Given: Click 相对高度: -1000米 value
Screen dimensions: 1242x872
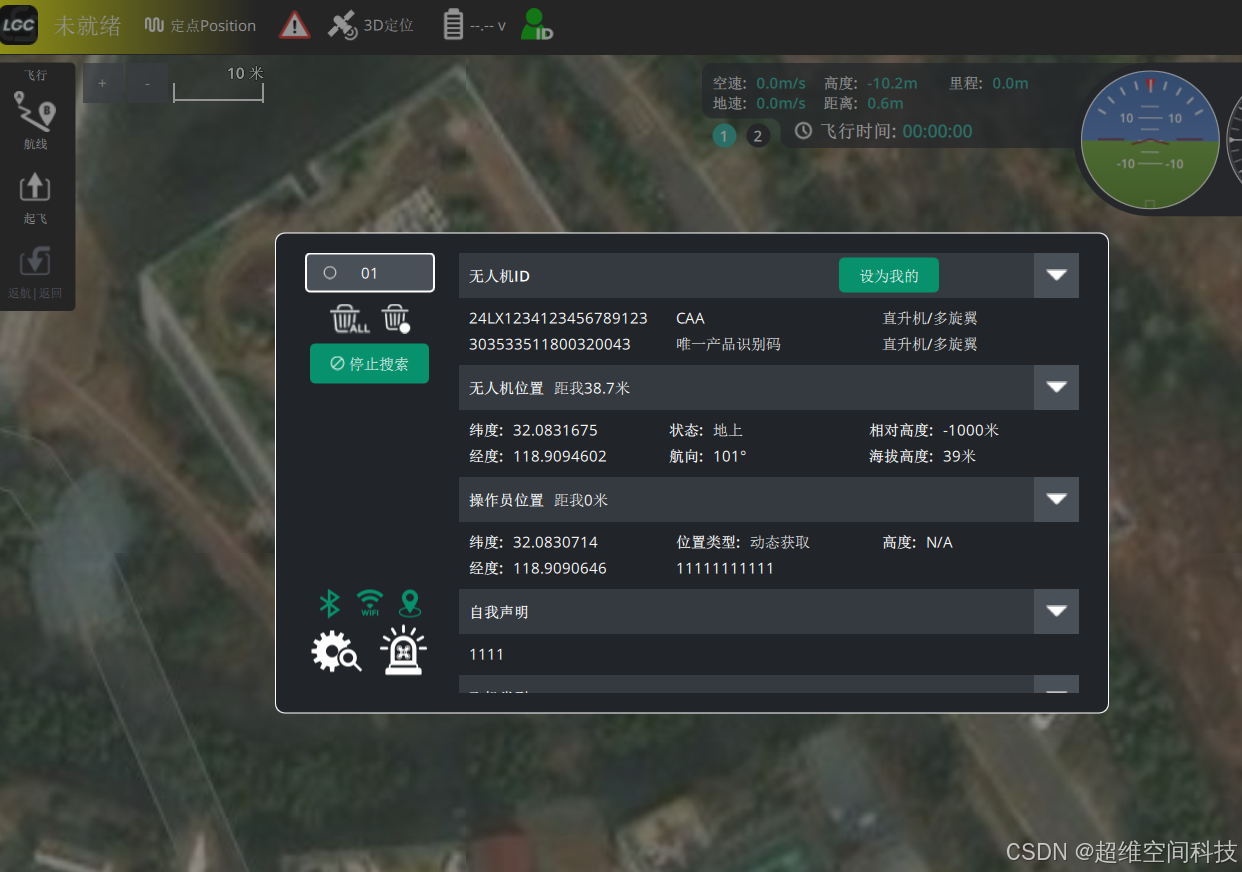Looking at the screenshot, I should [x=934, y=430].
